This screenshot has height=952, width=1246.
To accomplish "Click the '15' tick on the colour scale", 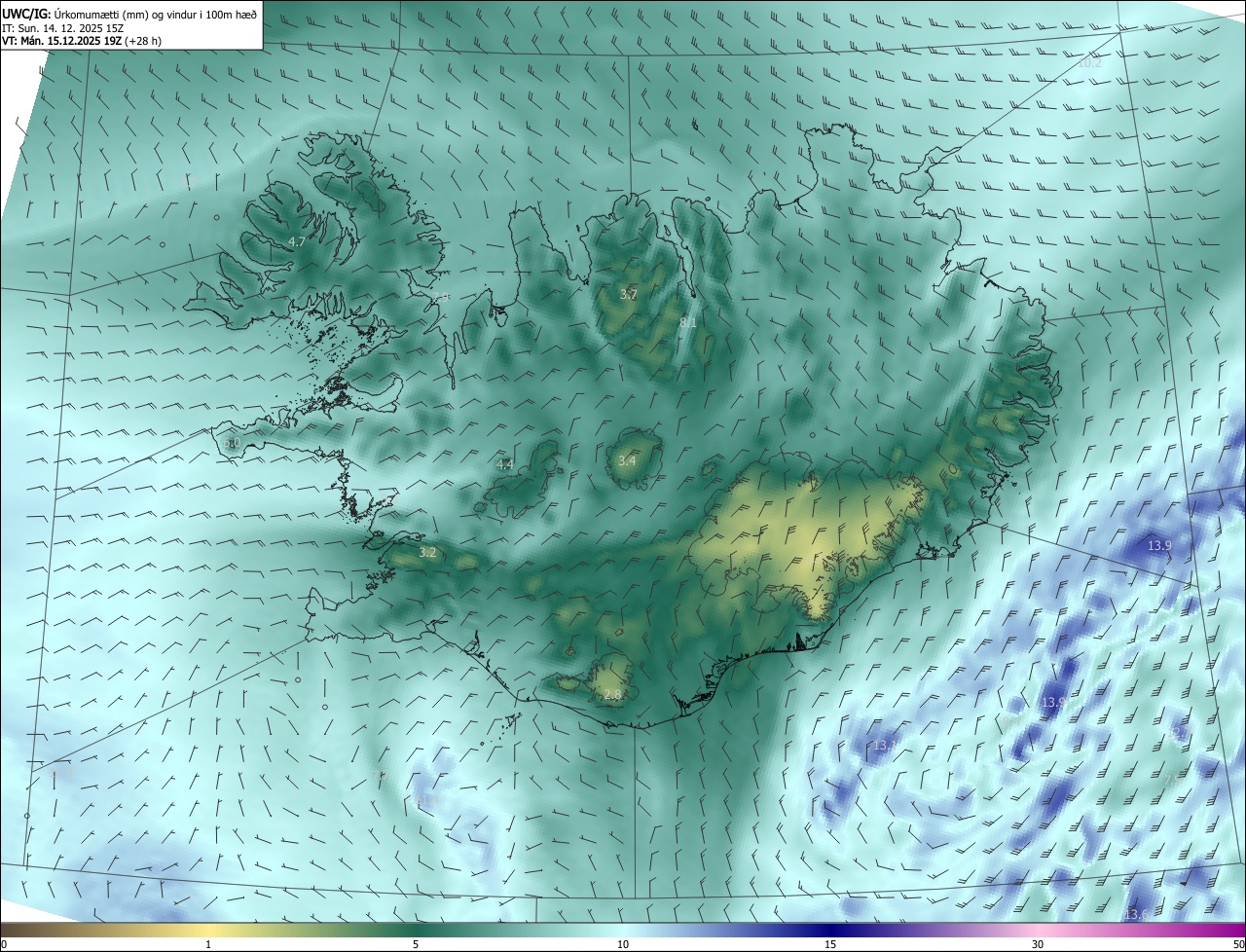I will pyautogui.click(x=830, y=944).
